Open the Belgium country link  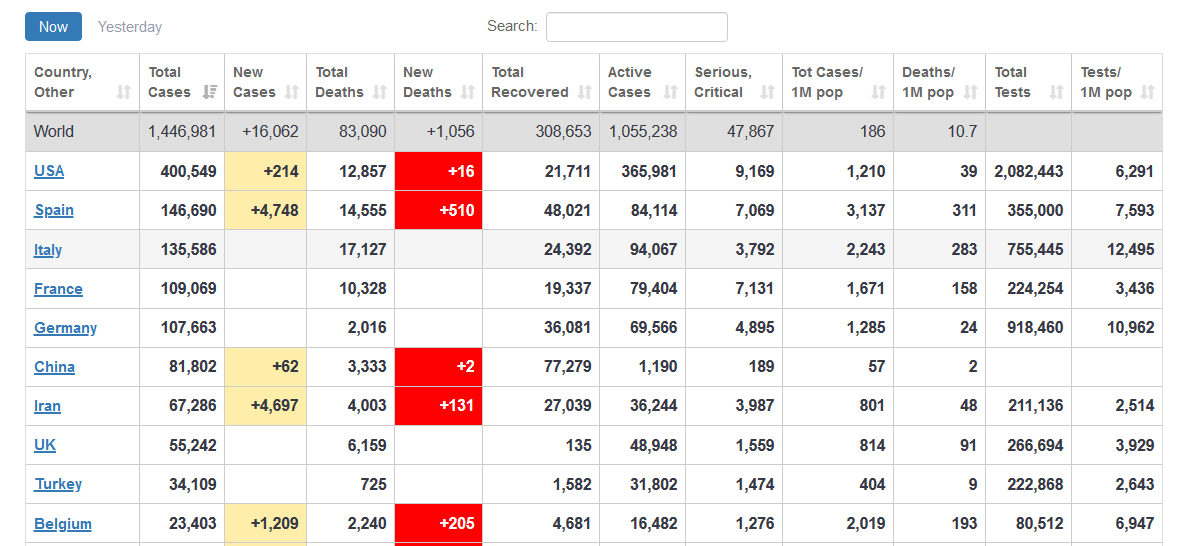pos(62,524)
